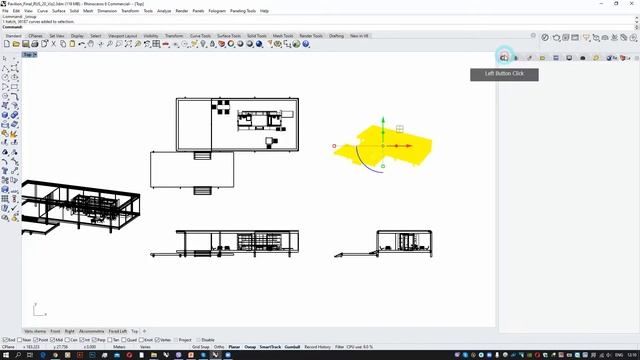Toggle Grid Snap in status bar
This screenshot has height=360, width=640.
[x=200, y=347]
